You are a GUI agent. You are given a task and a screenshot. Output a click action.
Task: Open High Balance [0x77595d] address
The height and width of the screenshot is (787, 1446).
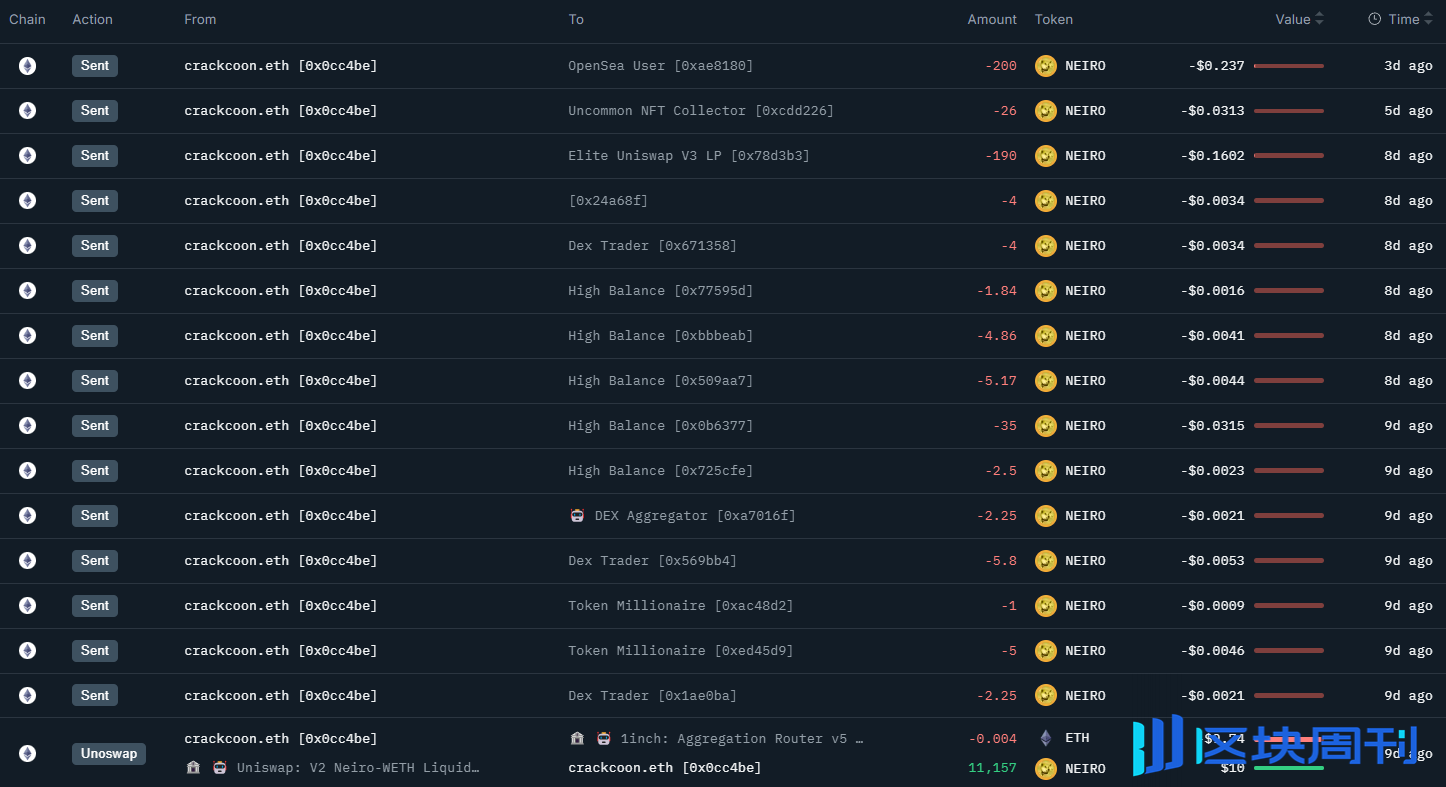point(661,291)
